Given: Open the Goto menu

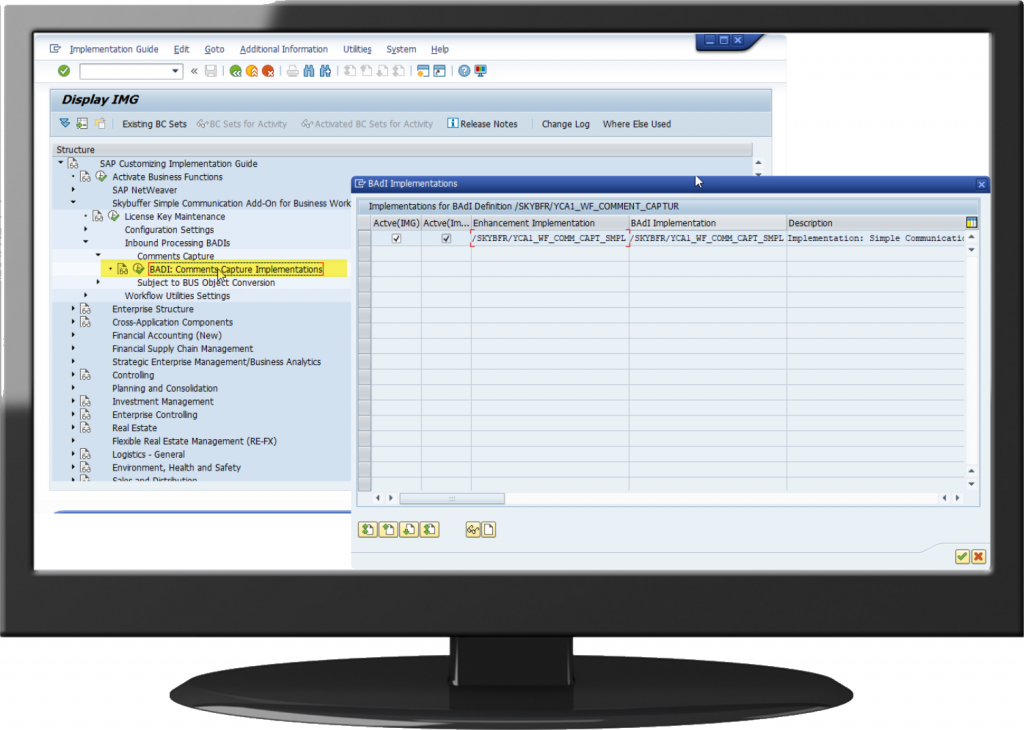Looking at the screenshot, I should coord(214,49).
